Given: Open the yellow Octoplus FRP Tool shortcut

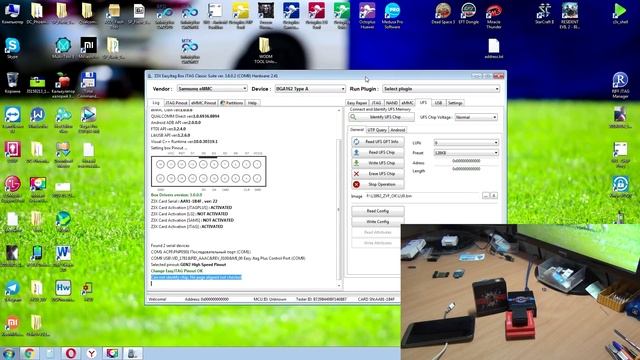Looking at the screenshot, I should [240, 16].
